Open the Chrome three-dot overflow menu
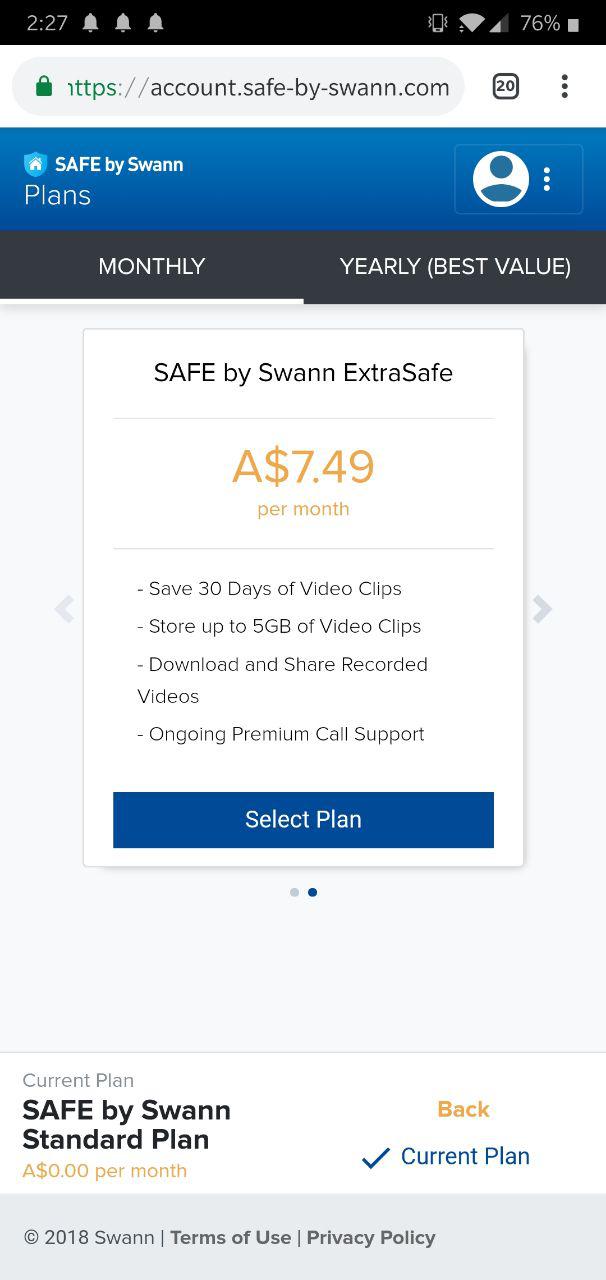The image size is (606, 1280). click(x=565, y=87)
